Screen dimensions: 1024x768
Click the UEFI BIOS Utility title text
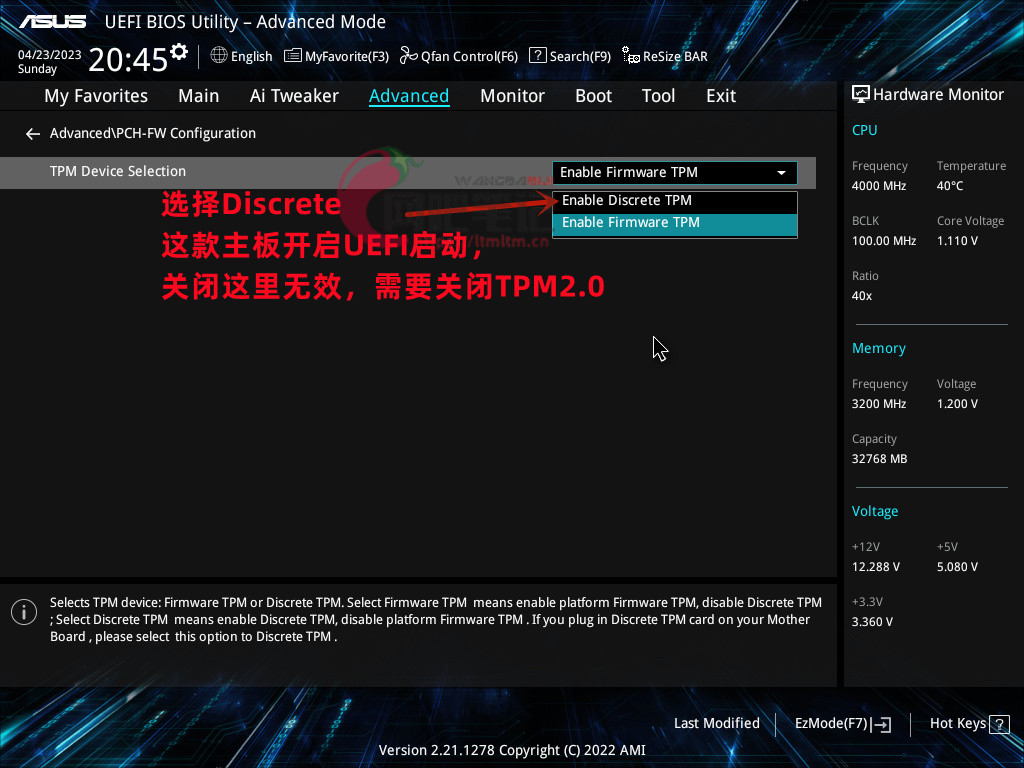pyautogui.click(x=245, y=22)
